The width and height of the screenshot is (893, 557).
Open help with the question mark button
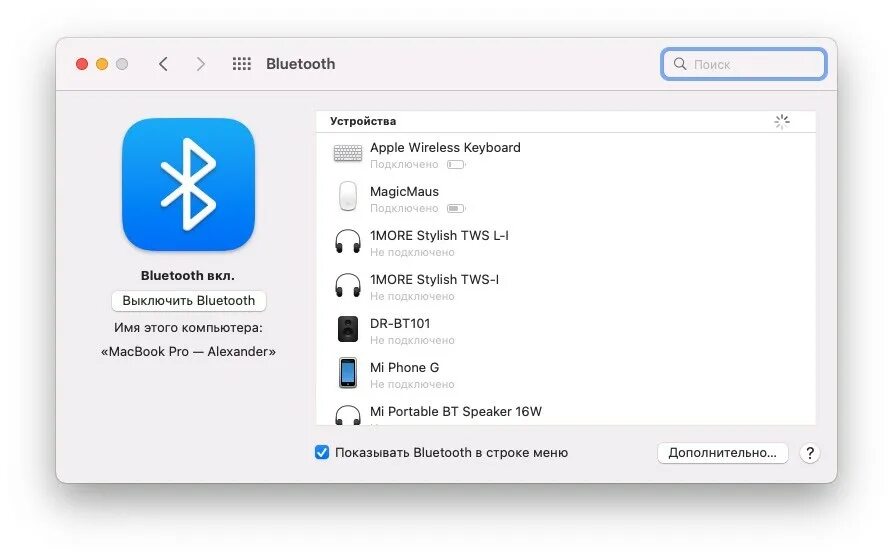pos(810,453)
